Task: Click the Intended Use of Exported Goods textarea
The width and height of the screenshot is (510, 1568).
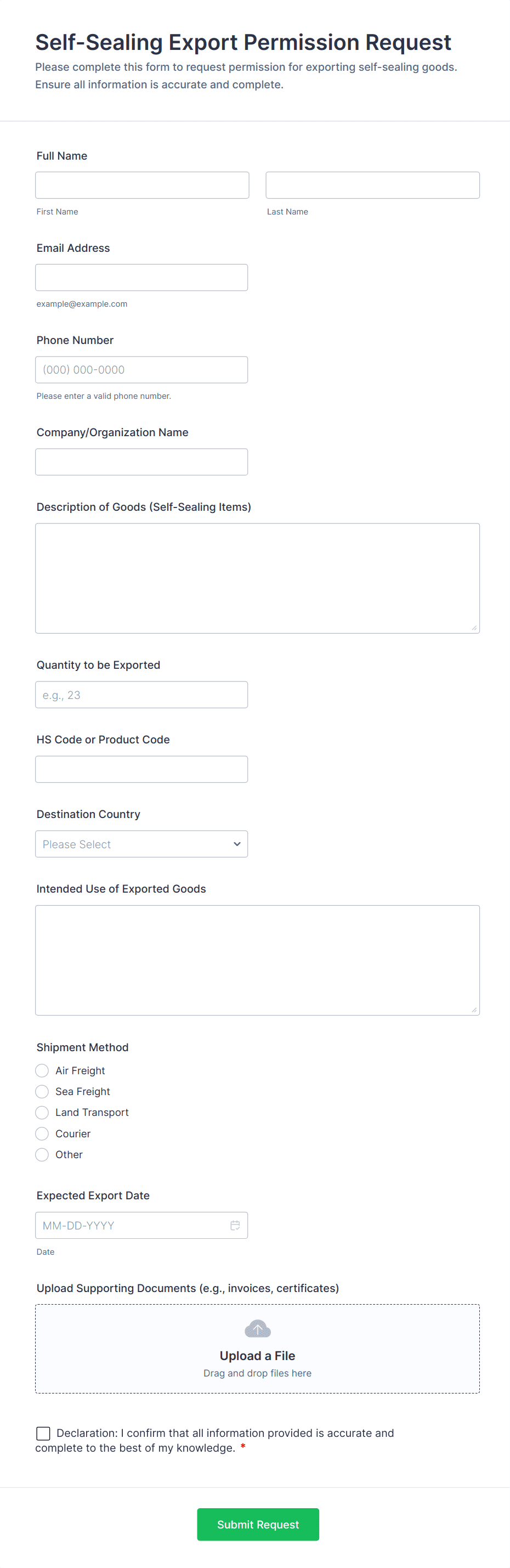Action: click(257, 960)
